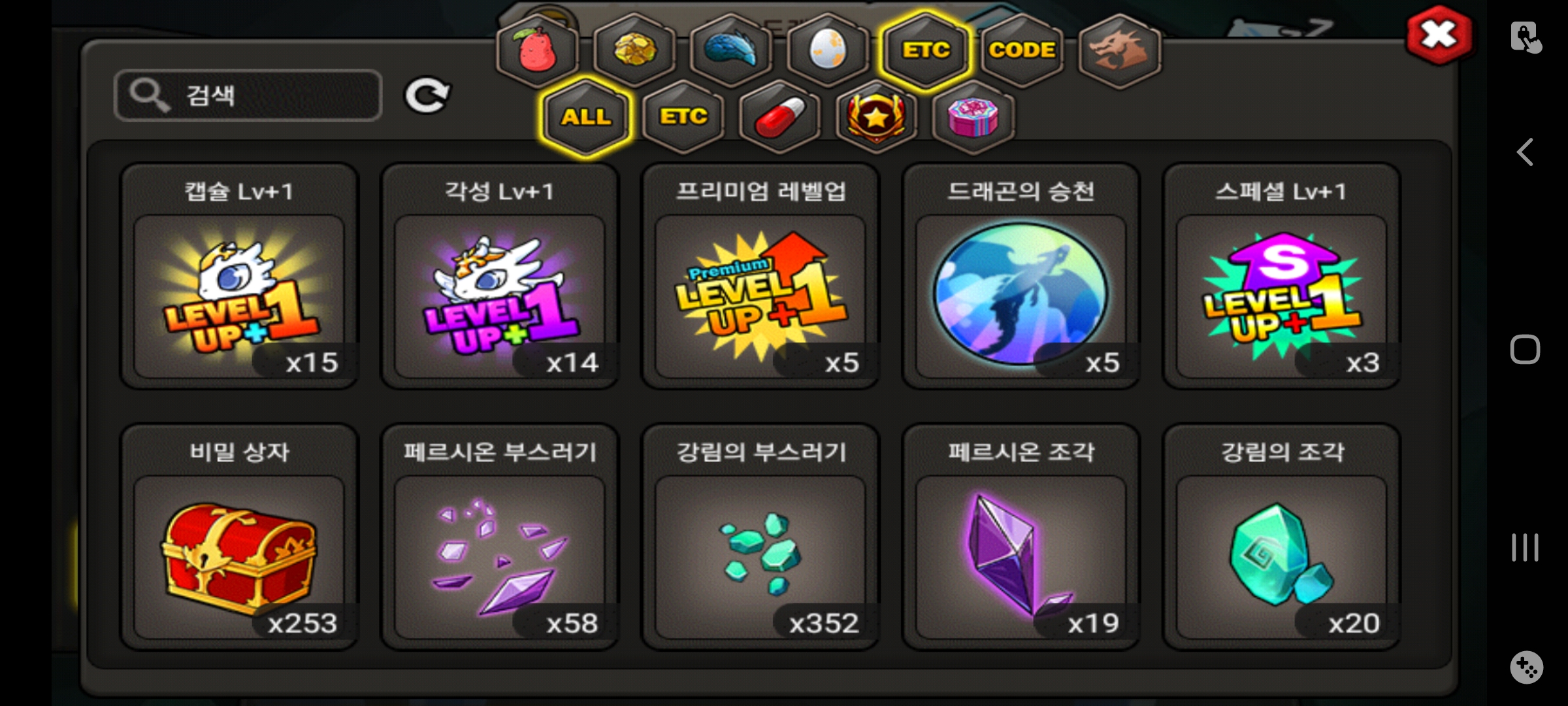Select the 프리미엄 레벨업 item
The image size is (1568, 706).
760,276
